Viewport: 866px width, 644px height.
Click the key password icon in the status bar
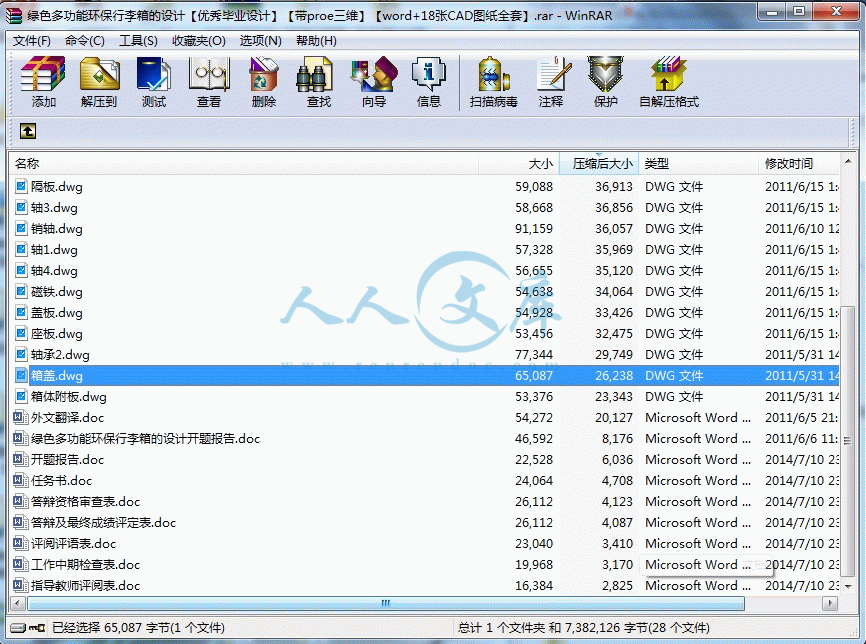coord(37,627)
